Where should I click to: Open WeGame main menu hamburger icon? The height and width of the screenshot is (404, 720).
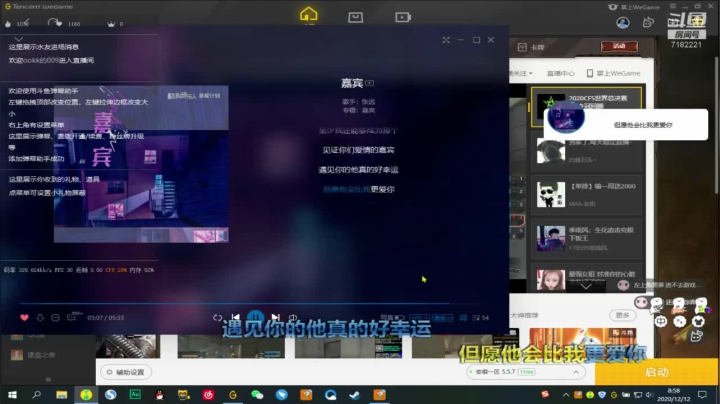tap(673, 6)
